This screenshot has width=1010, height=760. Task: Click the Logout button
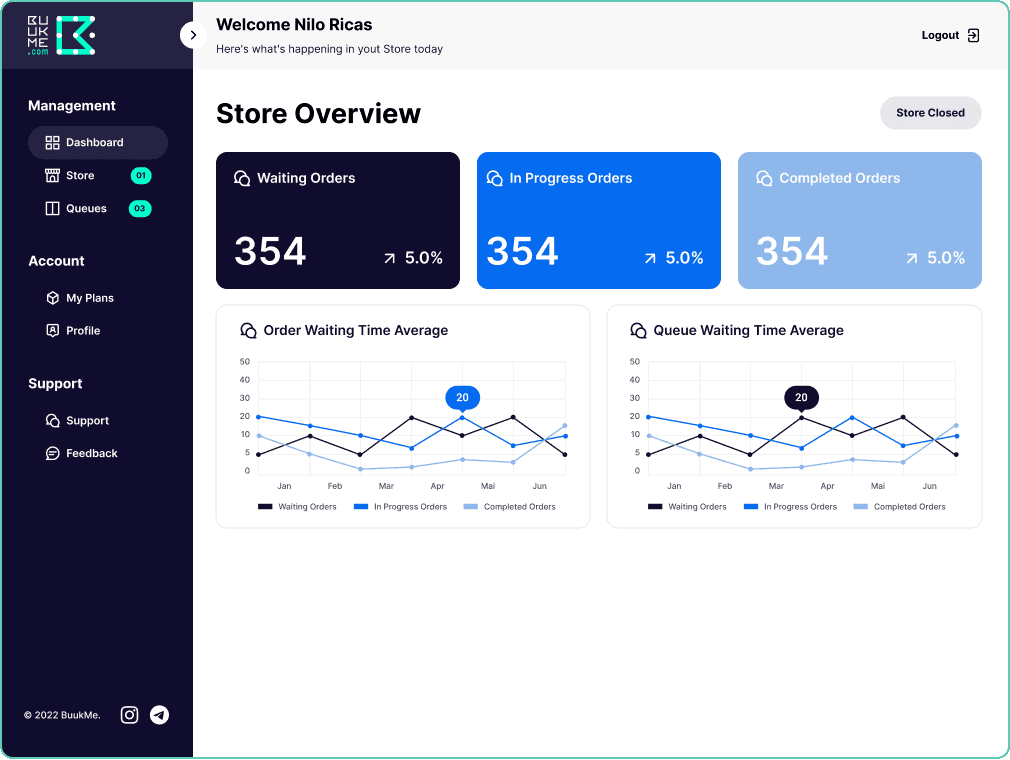(x=951, y=35)
